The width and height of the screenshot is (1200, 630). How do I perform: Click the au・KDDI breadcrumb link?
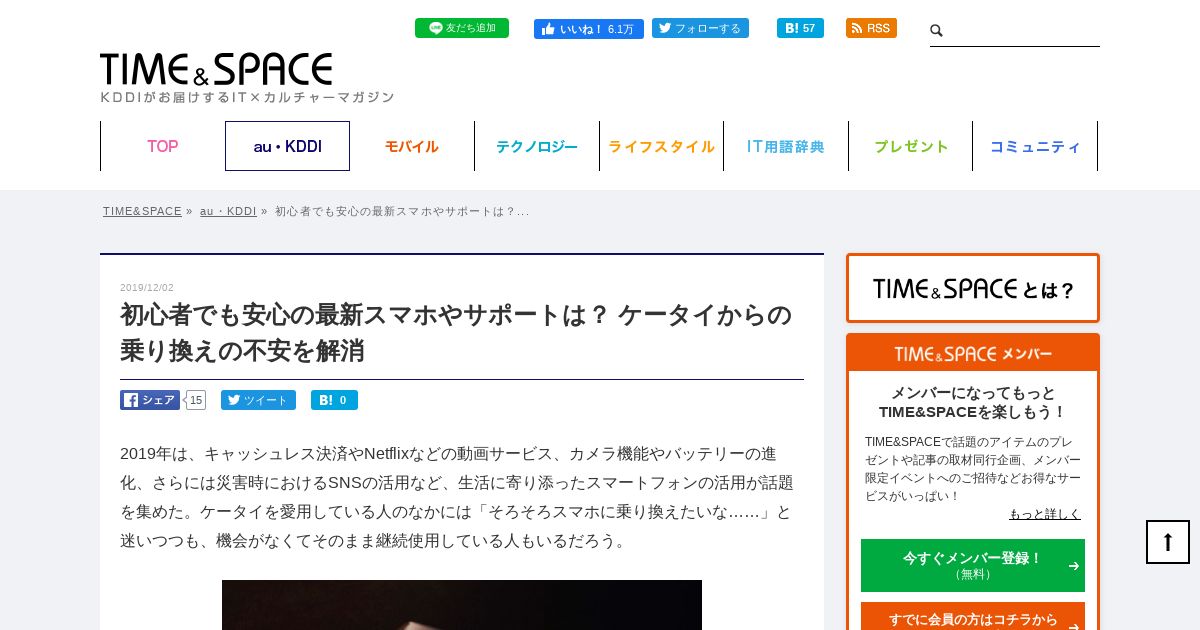point(228,211)
